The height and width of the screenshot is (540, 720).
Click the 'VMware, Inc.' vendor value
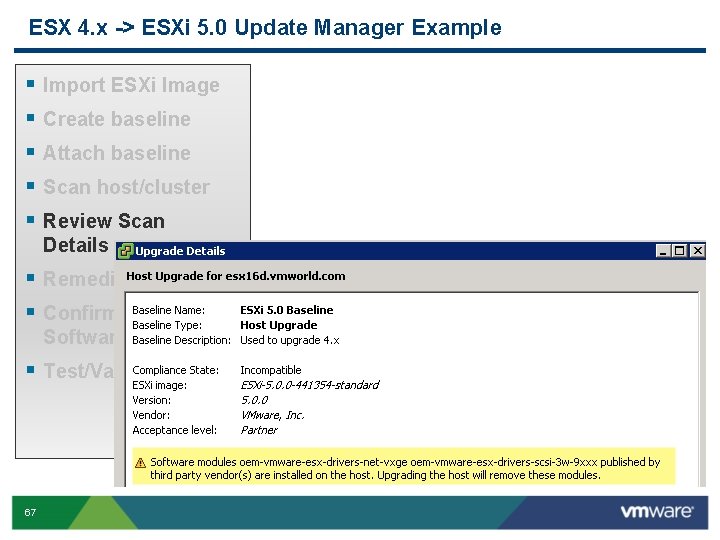point(272,415)
